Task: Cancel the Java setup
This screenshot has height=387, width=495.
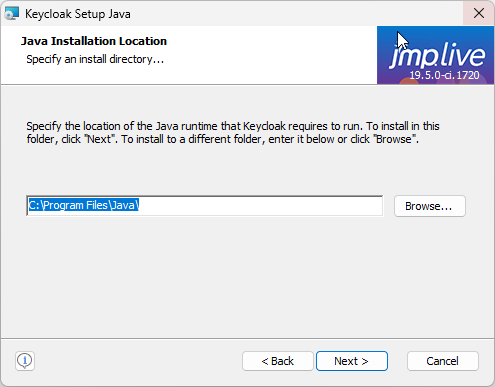Action: [442, 361]
